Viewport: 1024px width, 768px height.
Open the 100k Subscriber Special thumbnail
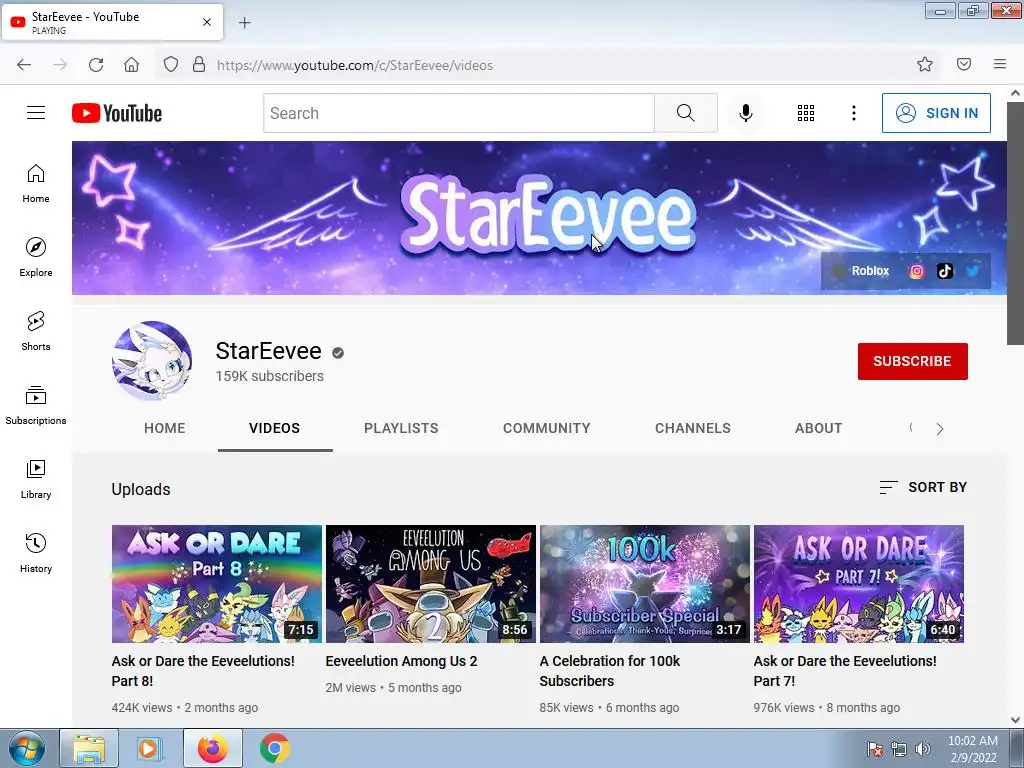click(x=645, y=584)
